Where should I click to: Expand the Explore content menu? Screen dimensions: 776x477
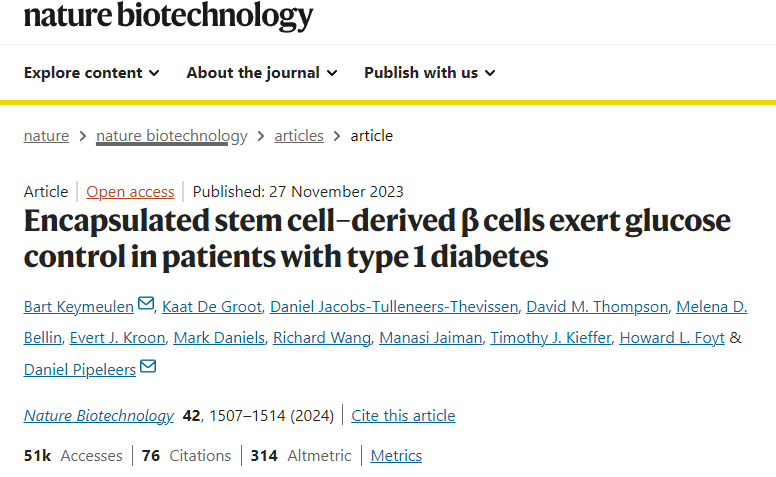pos(91,72)
